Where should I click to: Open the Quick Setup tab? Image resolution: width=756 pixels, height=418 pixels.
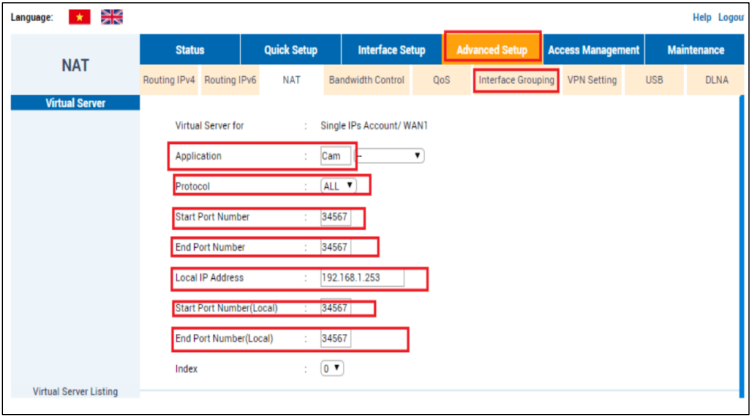(290, 49)
